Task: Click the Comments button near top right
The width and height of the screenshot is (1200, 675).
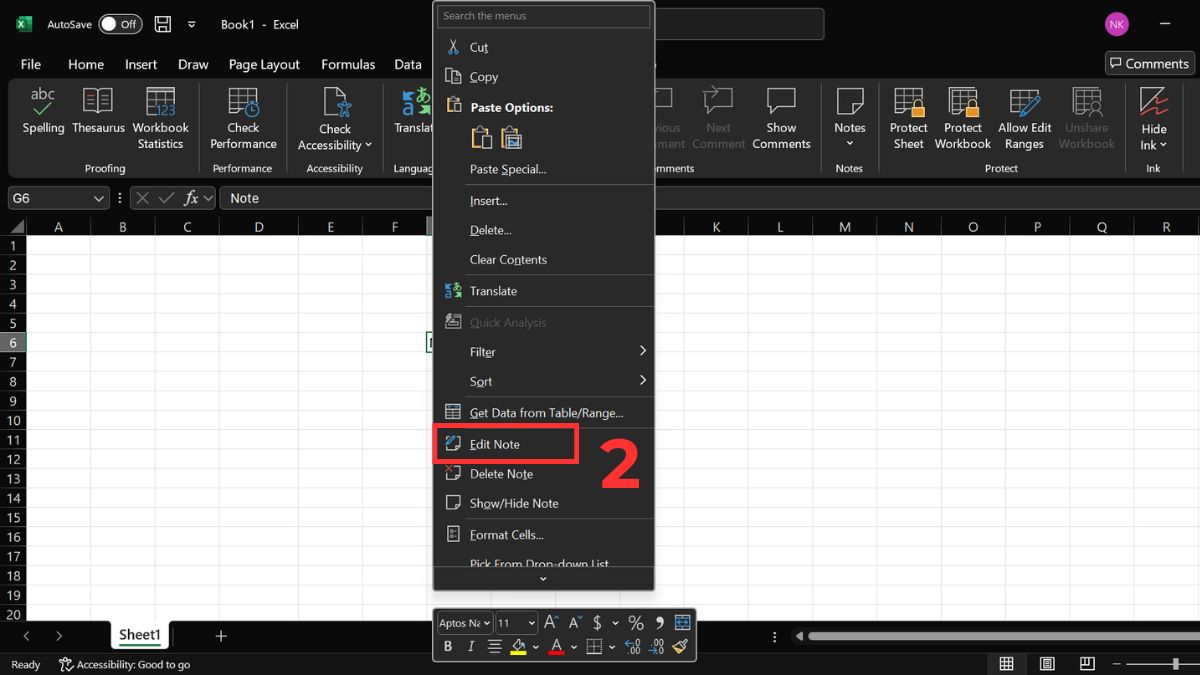Action: coord(1148,63)
